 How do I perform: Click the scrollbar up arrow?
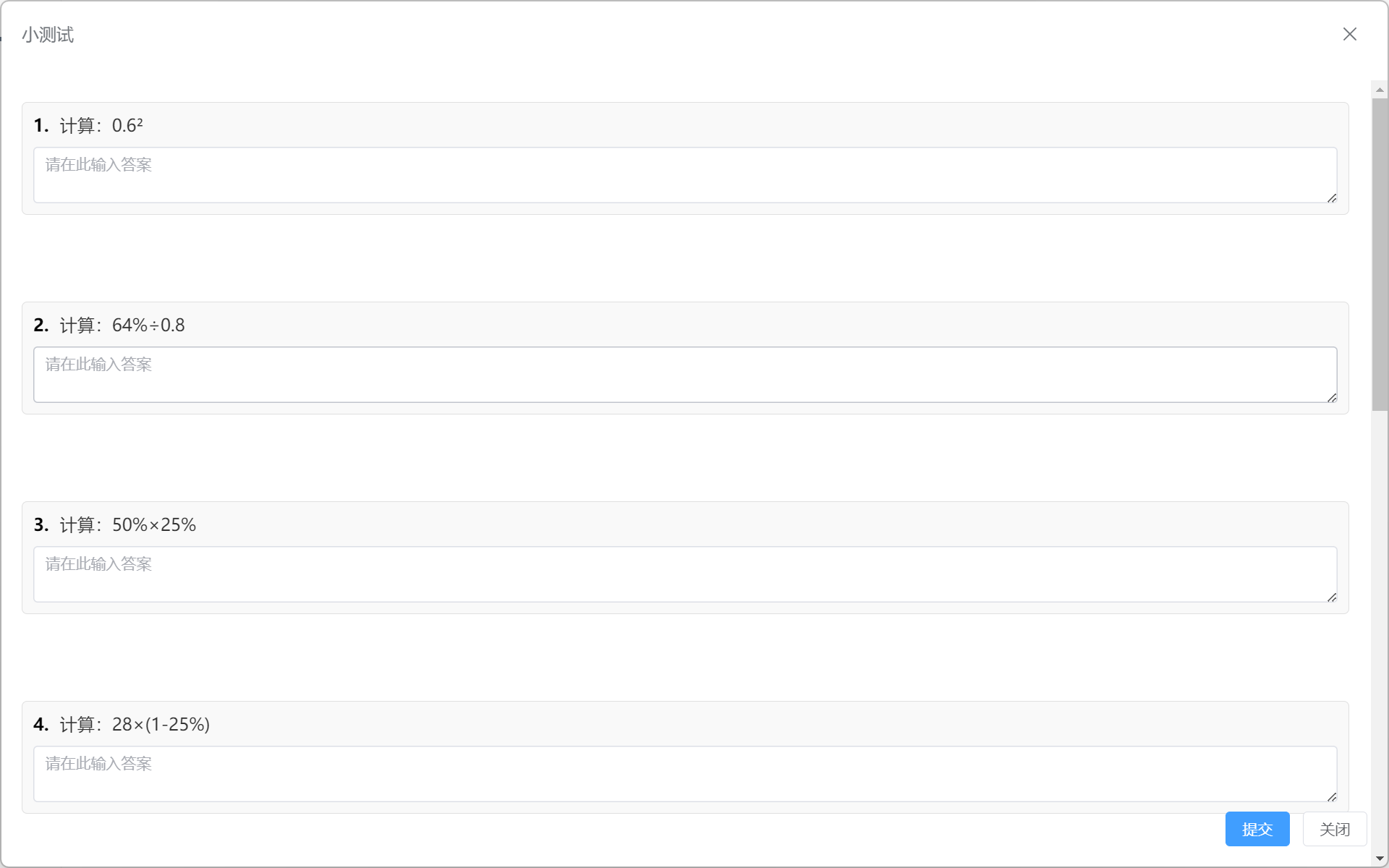point(1380,90)
